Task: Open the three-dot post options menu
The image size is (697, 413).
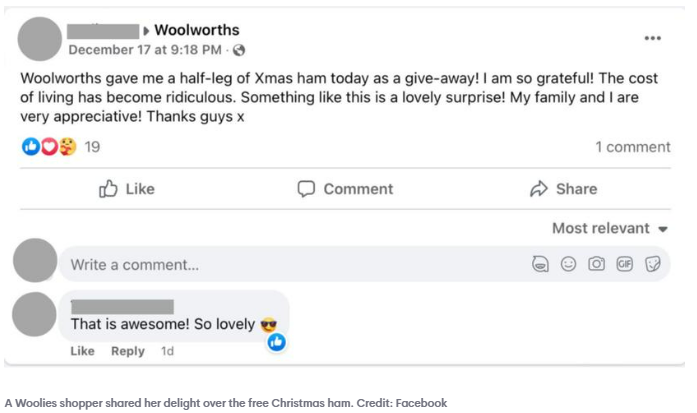Action: 652,38
